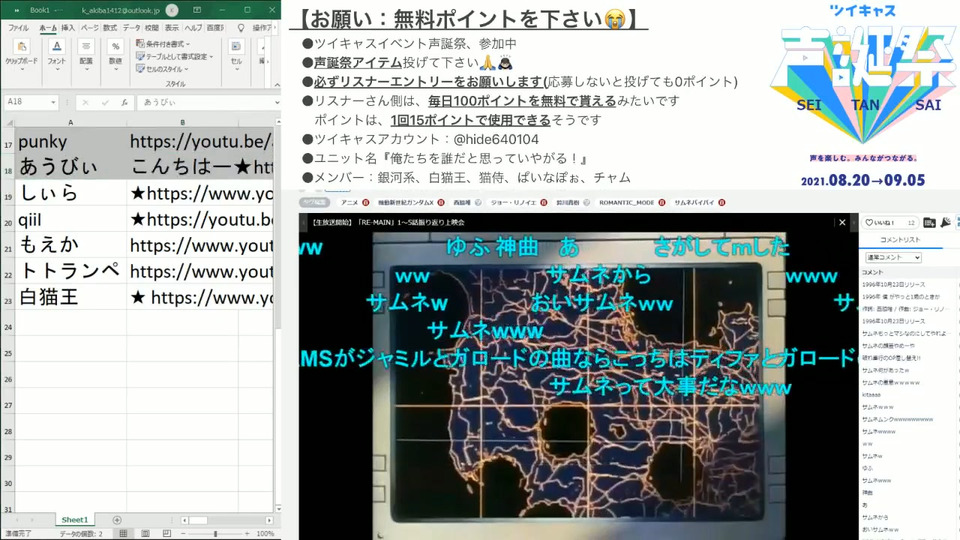The width and height of the screenshot is (960, 540).
Task: Expand the formula bar with chevron
Action: 277,102
